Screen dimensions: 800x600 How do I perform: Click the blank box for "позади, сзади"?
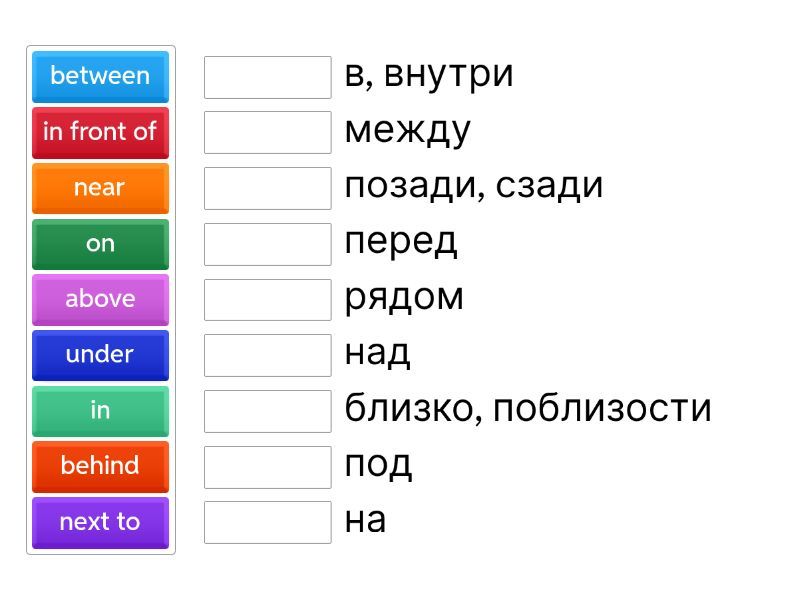[x=267, y=188]
